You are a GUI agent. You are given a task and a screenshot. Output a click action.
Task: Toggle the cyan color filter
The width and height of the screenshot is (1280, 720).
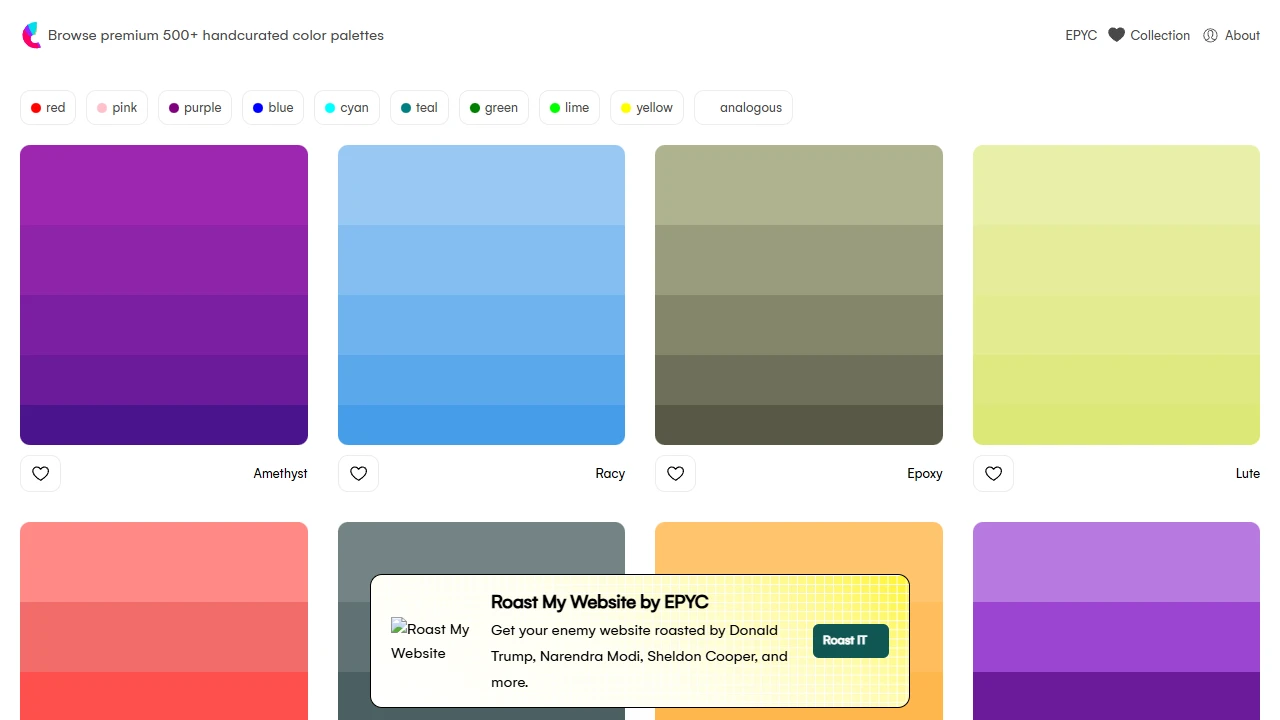coord(346,107)
